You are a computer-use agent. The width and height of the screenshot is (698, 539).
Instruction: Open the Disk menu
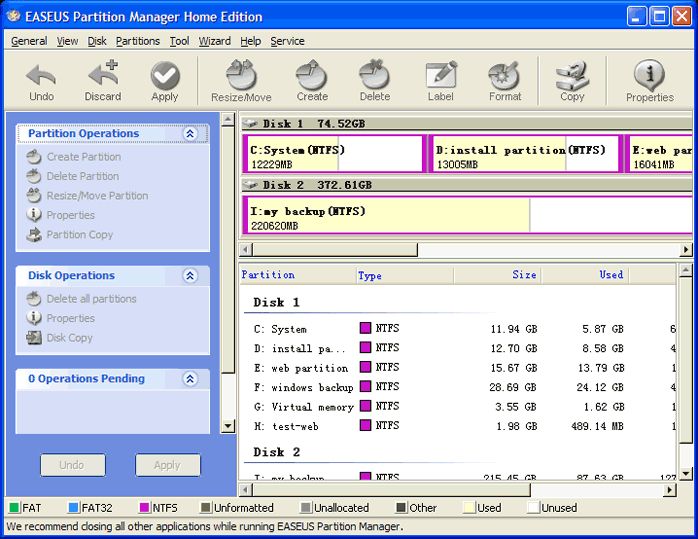pos(97,41)
